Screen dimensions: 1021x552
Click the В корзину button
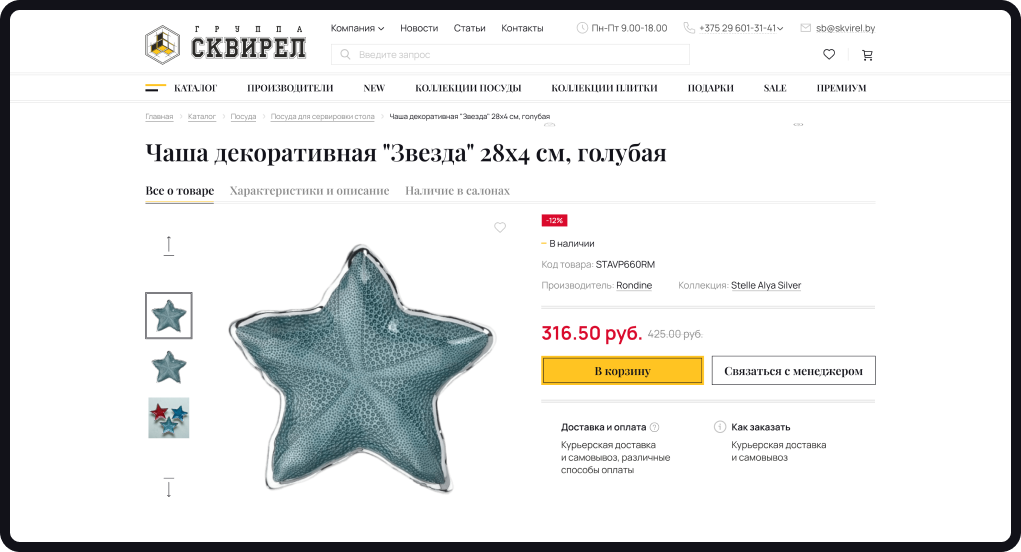coord(622,370)
